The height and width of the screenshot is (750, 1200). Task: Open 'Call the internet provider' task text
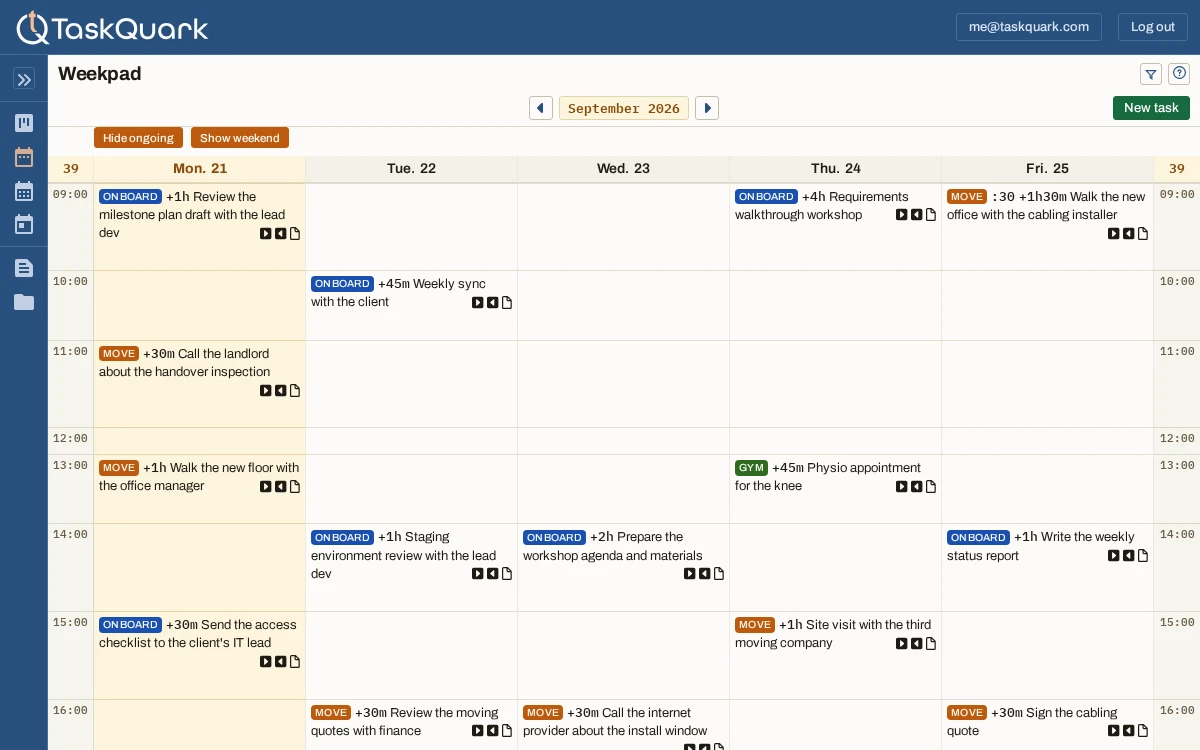[615, 722]
